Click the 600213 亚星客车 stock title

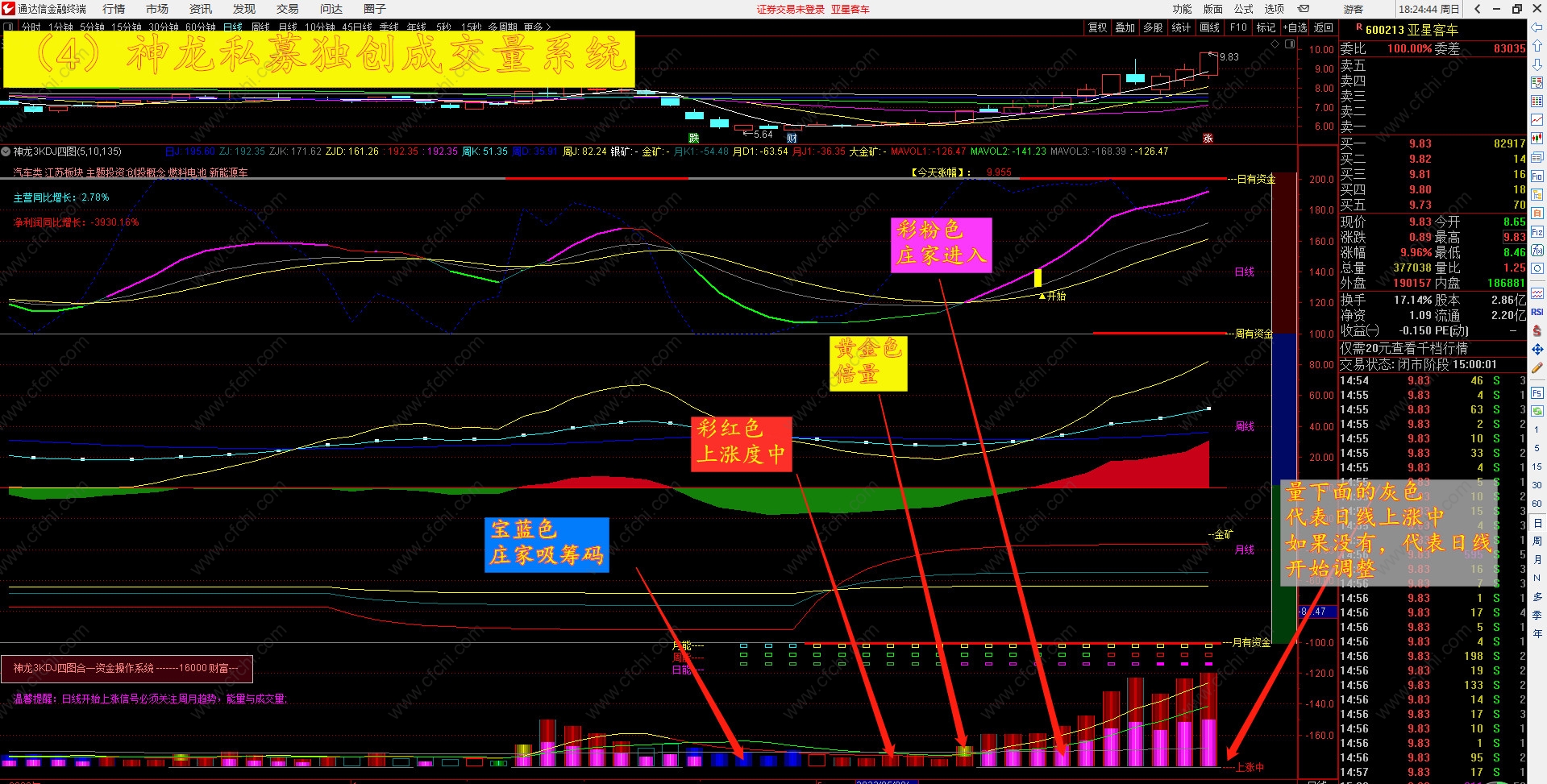[1412, 30]
